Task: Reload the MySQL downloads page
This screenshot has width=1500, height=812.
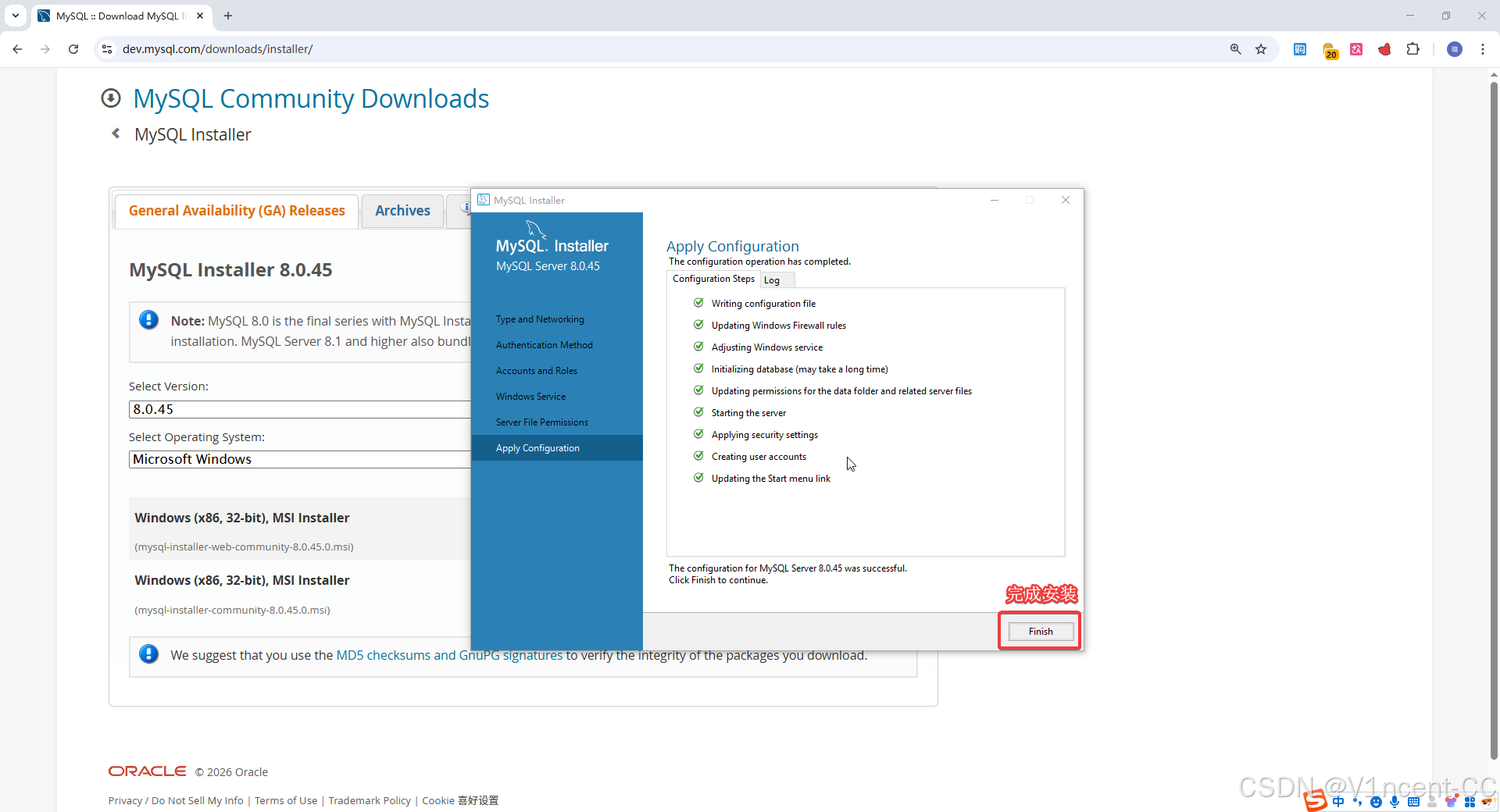Action: [x=73, y=49]
